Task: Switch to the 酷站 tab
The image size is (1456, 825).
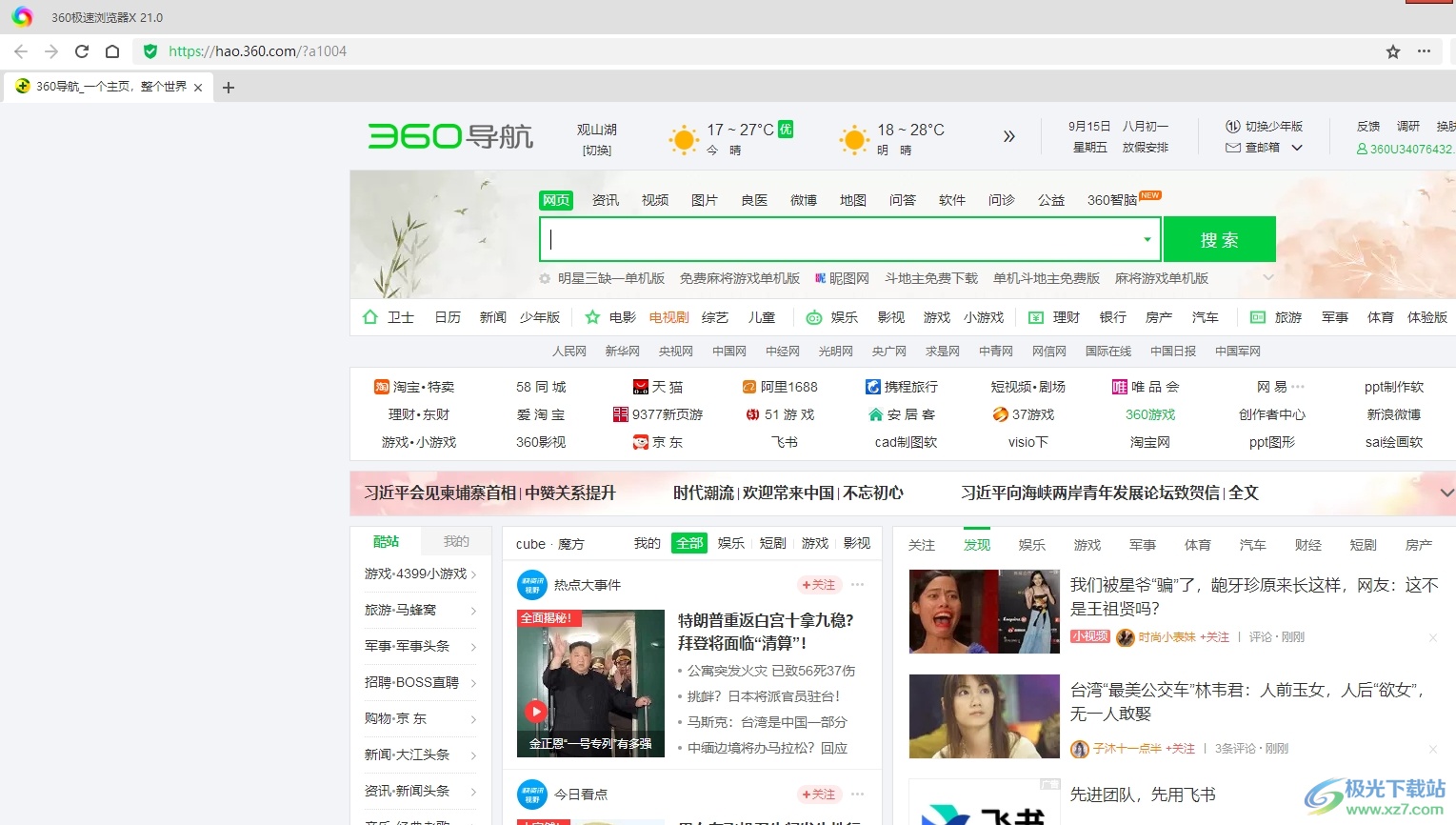Action: click(x=387, y=541)
